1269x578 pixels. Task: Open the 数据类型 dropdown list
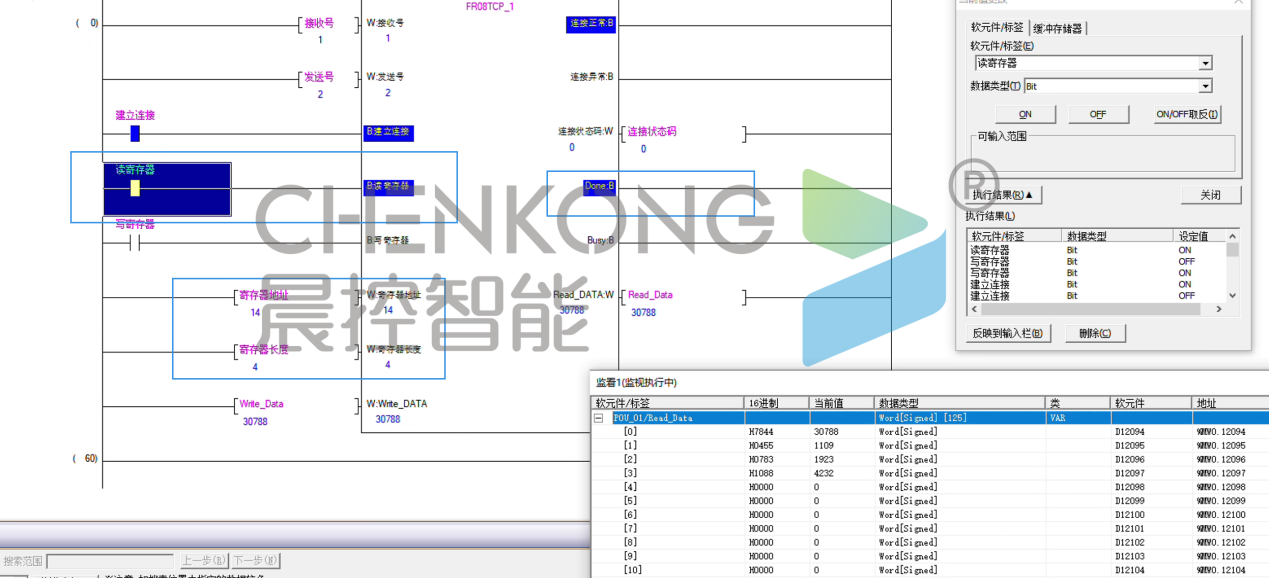pos(1205,87)
